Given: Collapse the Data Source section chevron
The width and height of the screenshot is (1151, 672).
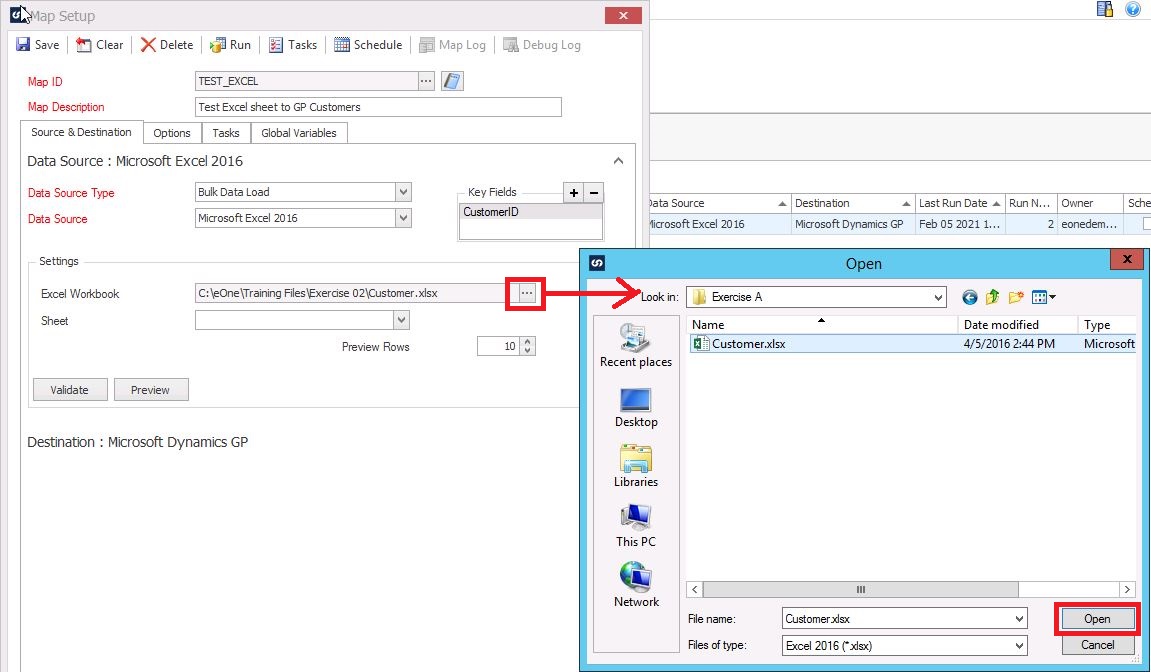Looking at the screenshot, I should point(618,161).
